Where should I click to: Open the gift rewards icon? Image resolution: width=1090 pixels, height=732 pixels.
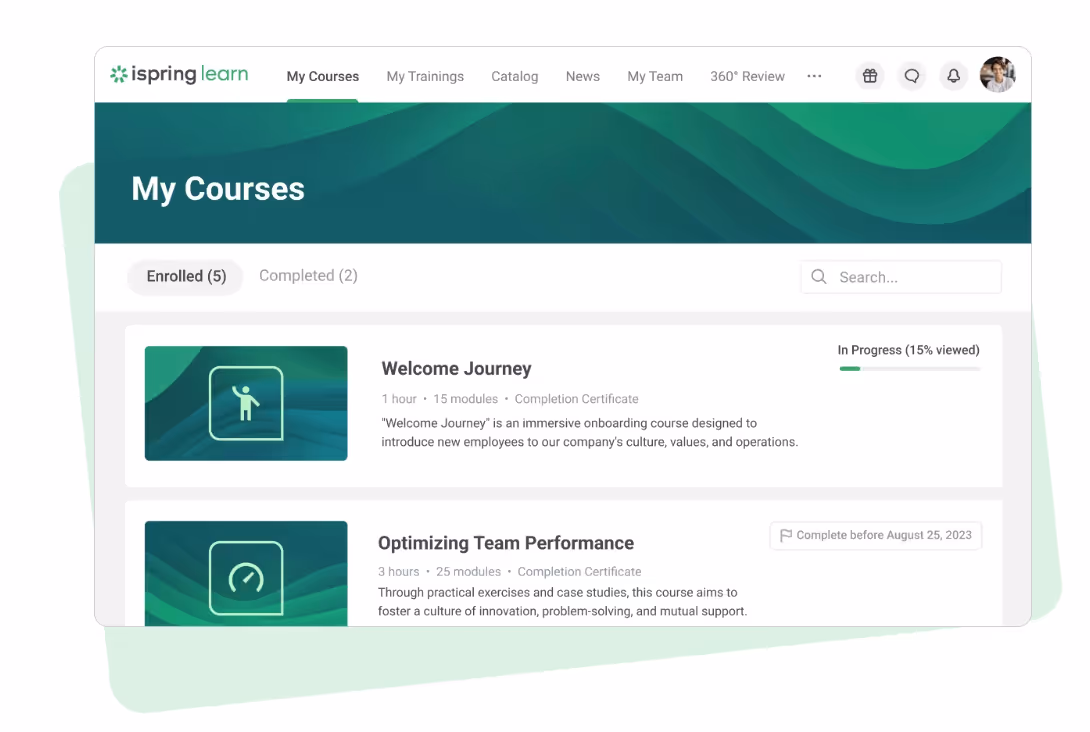click(x=870, y=76)
